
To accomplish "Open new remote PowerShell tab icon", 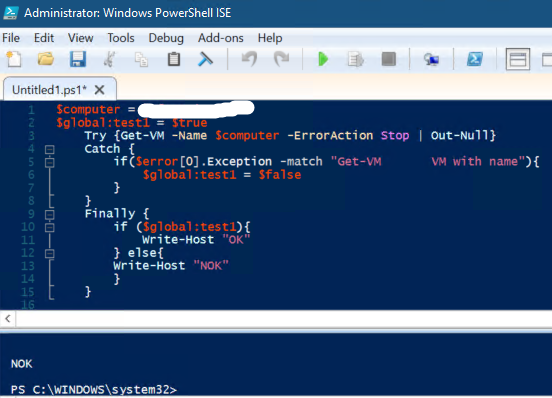I will click(x=431, y=59).
